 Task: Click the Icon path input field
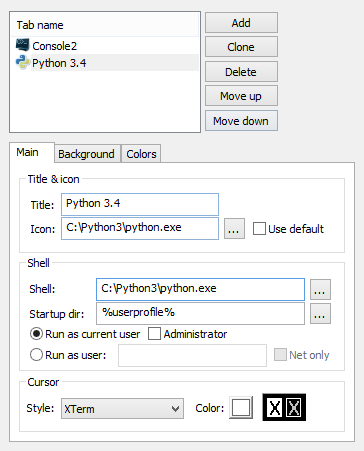tap(140, 229)
